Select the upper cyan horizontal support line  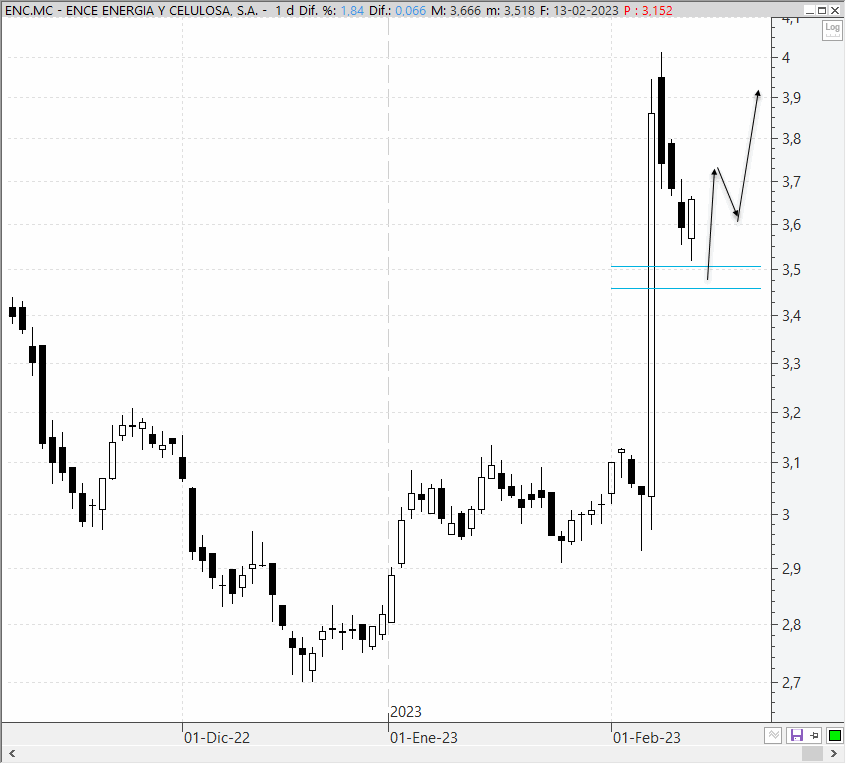coord(685,267)
